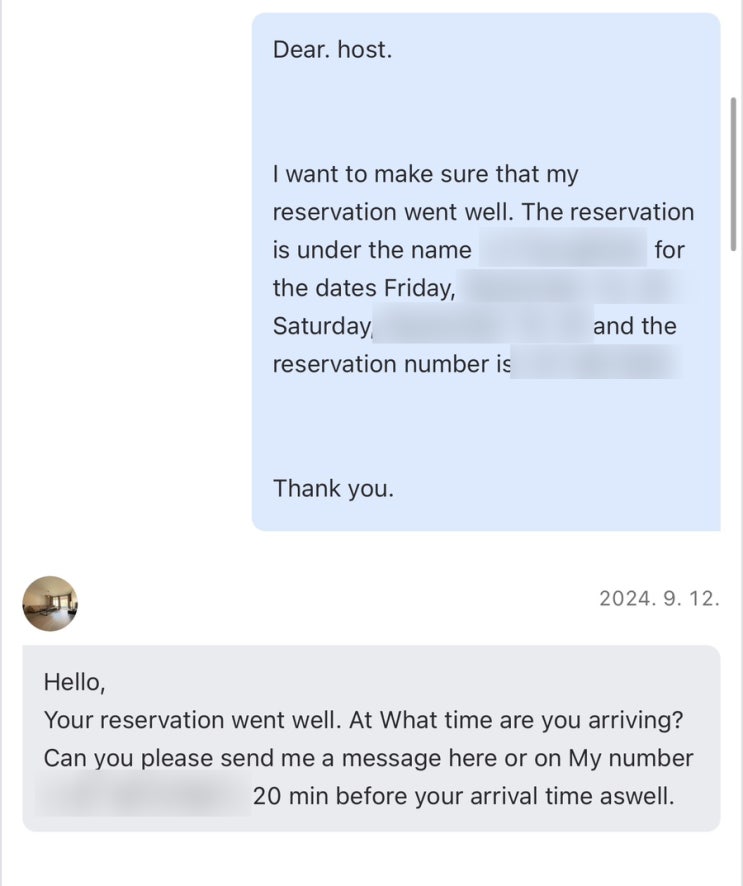Click the blurred reservation number

[x=595, y=363]
